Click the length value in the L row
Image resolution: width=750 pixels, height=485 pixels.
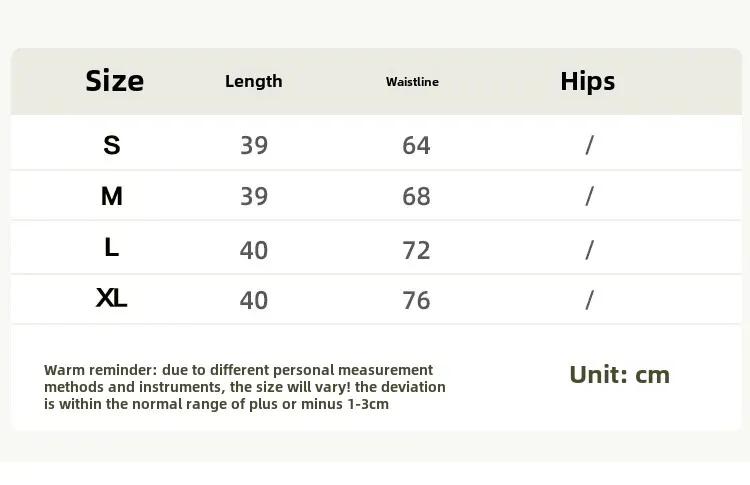pyautogui.click(x=254, y=250)
